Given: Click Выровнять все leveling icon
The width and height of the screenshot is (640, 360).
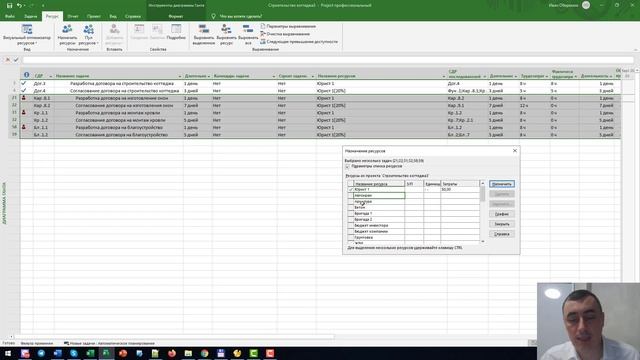Looking at the screenshot, I should [248, 34].
